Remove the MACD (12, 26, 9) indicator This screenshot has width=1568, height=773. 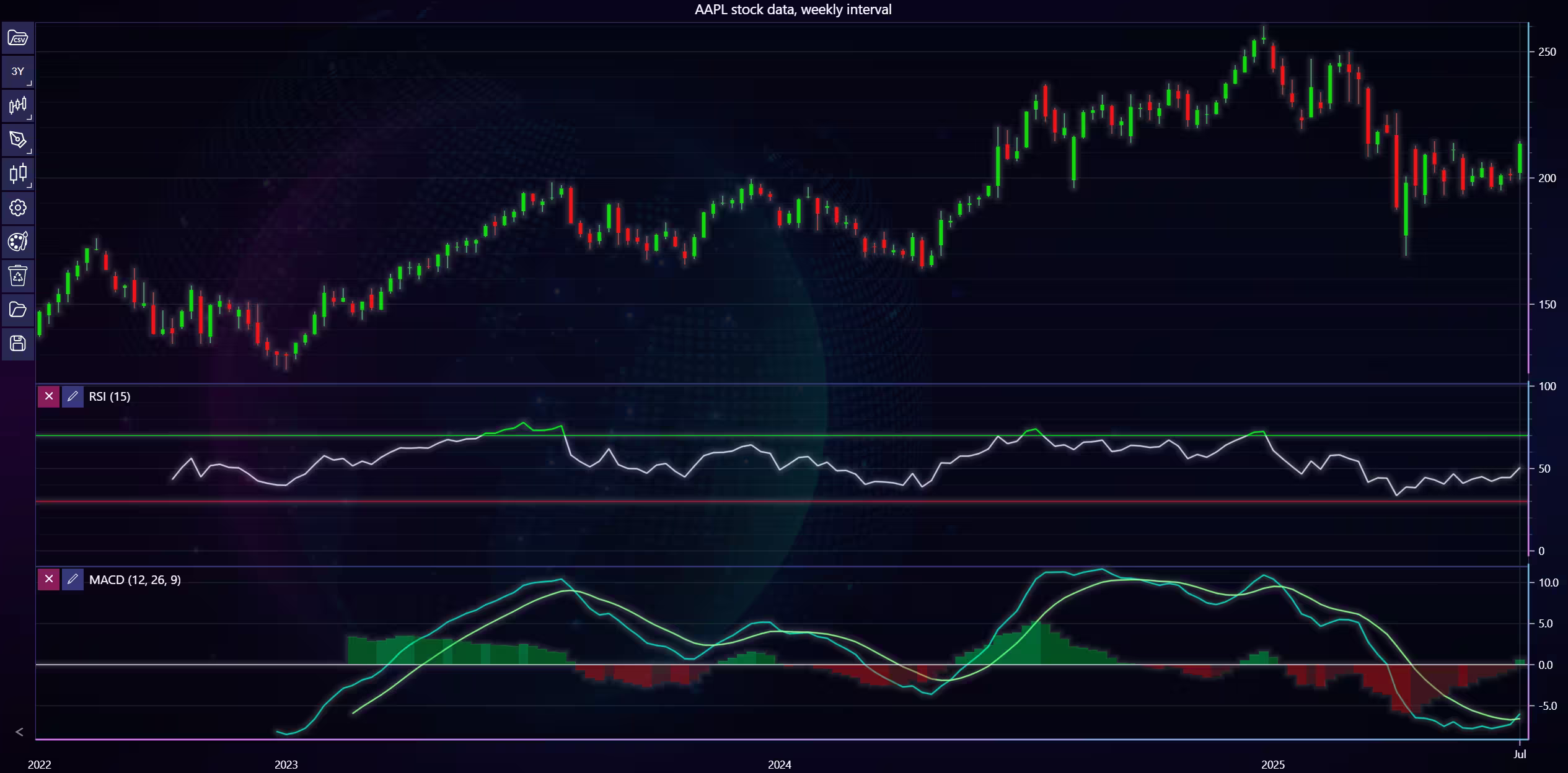coord(49,580)
